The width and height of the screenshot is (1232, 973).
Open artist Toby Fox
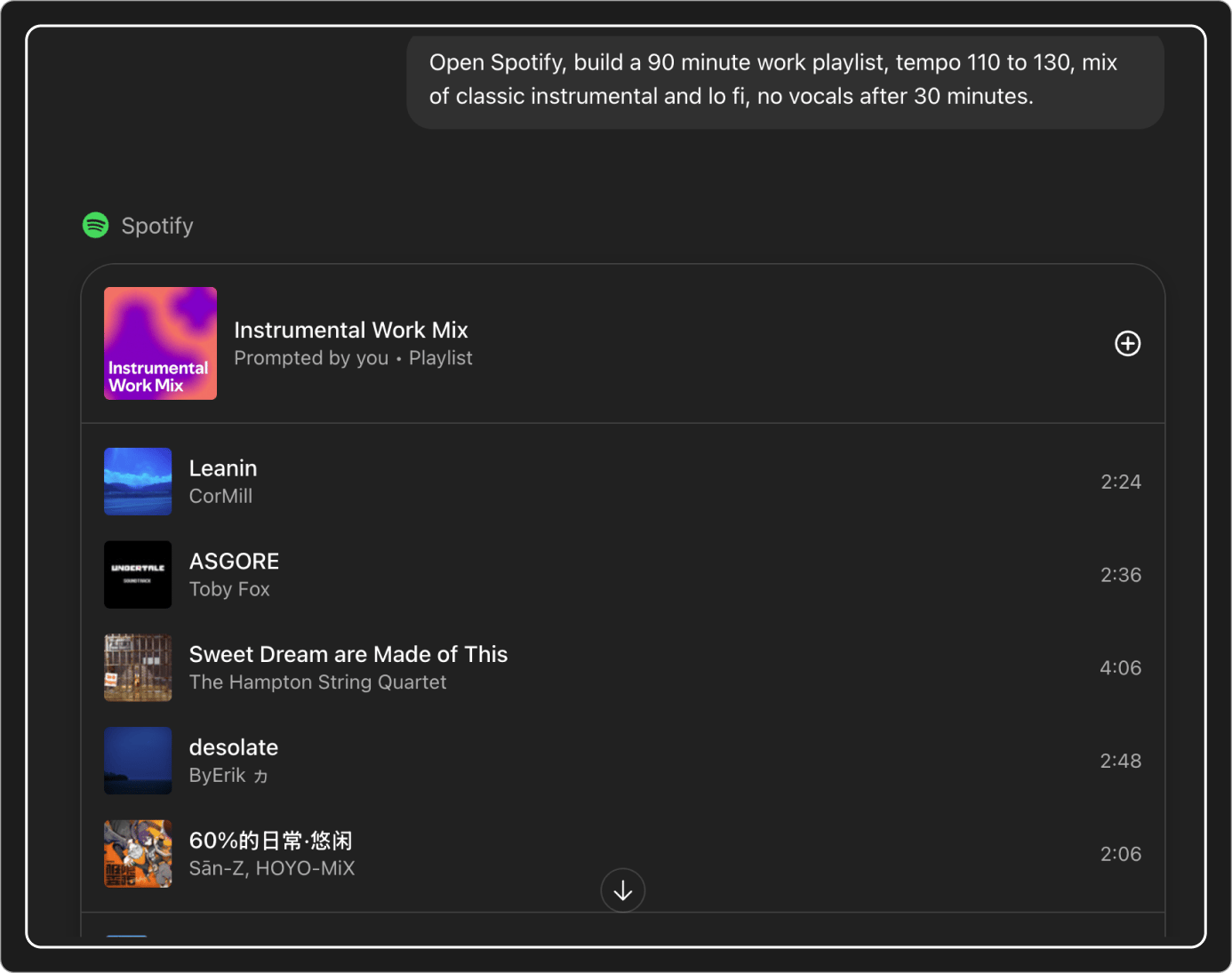click(229, 589)
